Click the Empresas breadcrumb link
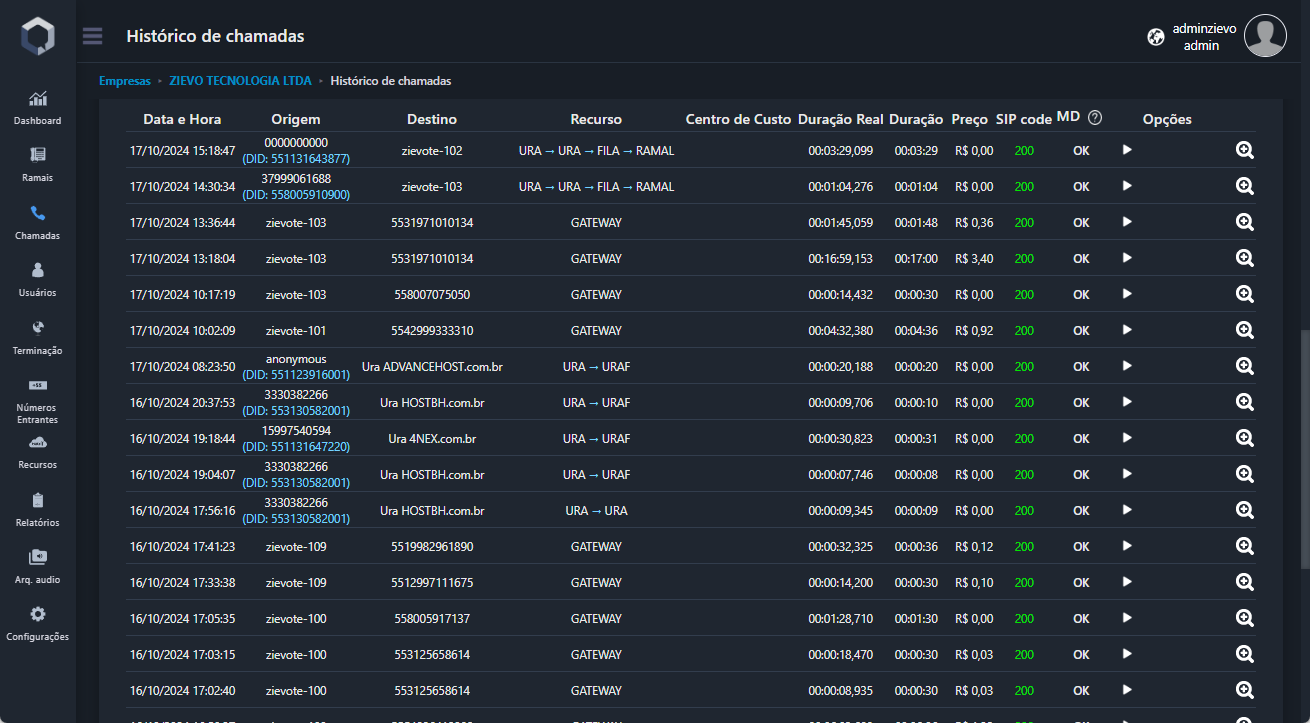Image resolution: width=1310 pixels, height=723 pixels. pos(124,81)
